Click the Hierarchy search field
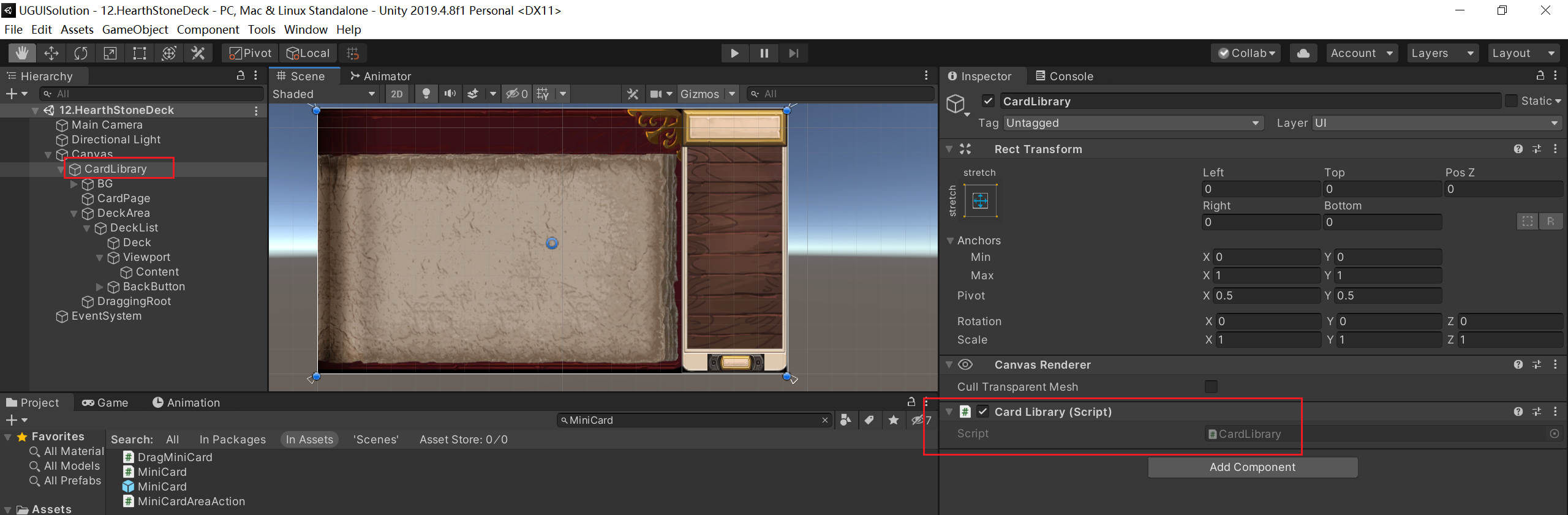Screen dimensions: 1568x515 (152, 94)
